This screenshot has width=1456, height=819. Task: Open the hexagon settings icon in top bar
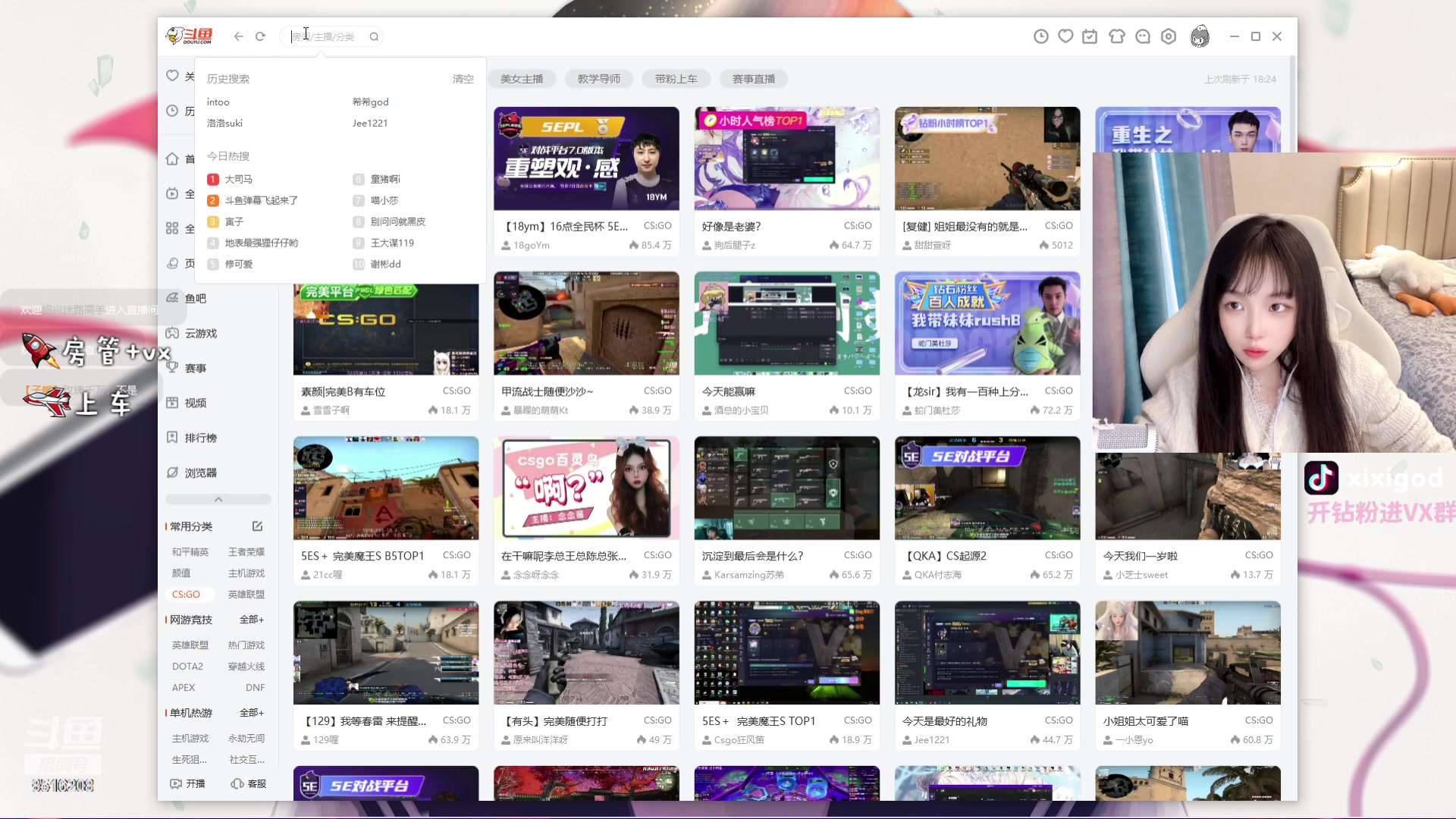coord(1169,36)
